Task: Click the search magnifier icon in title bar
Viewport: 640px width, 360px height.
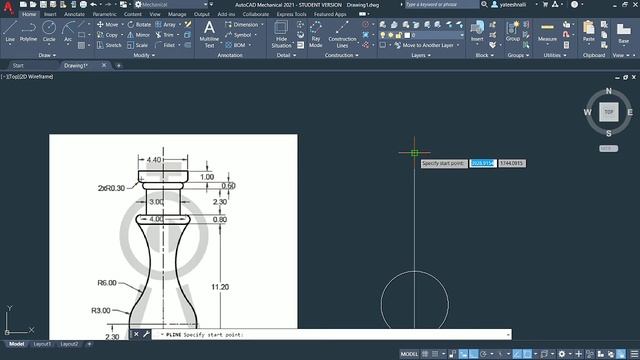Action: point(484,4)
